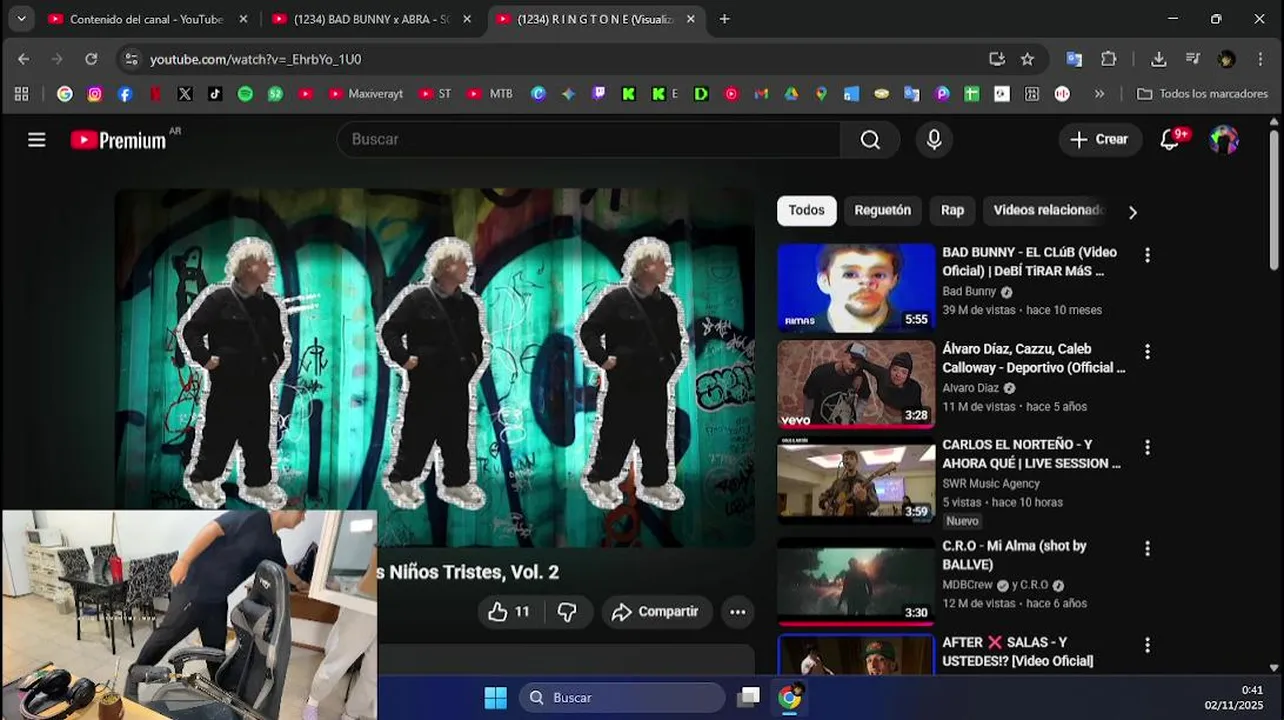Click the YouTube search field
Viewport: 1284px width, 720px height.
[x=589, y=140]
